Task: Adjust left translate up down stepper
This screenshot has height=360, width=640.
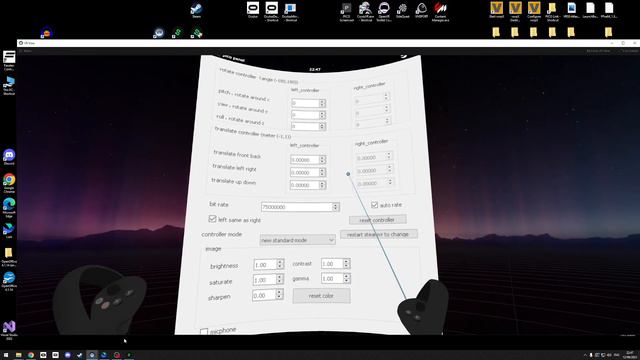Action: click(x=322, y=185)
